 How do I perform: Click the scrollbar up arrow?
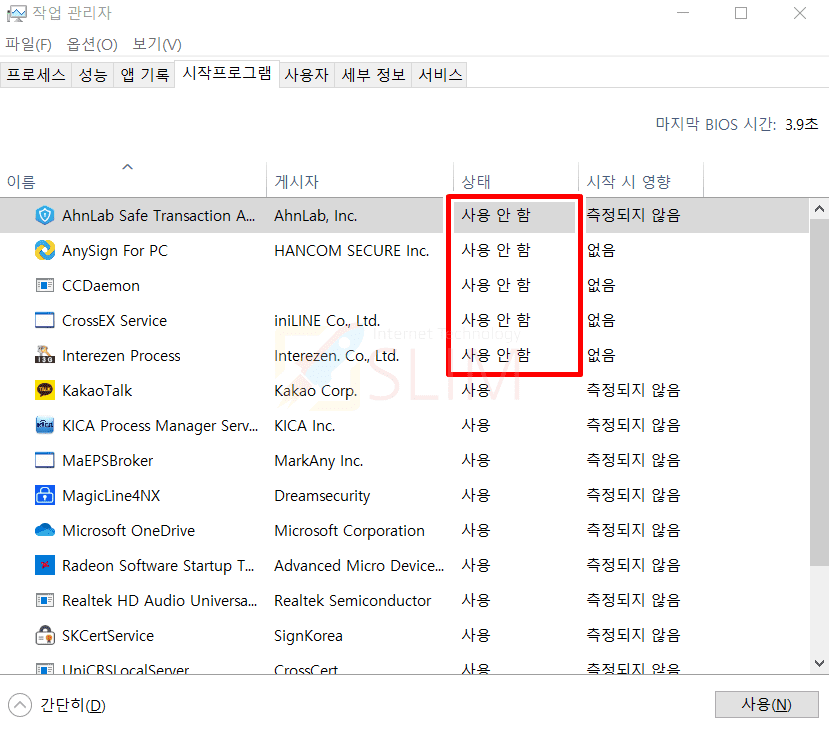(819, 209)
